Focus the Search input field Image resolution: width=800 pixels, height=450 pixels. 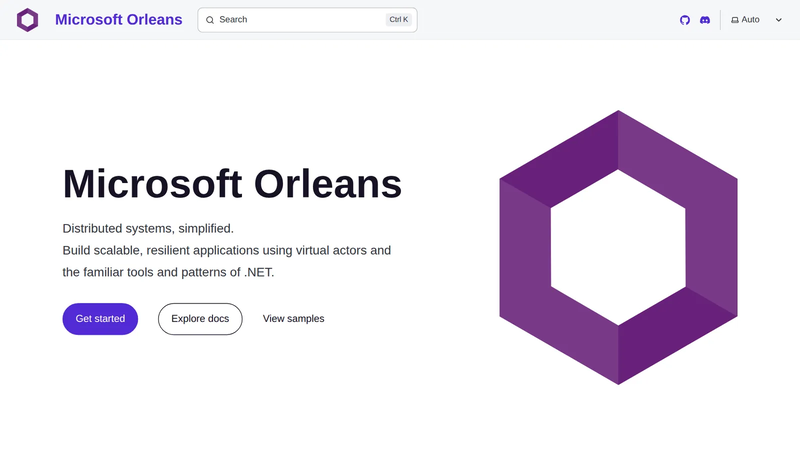(307, 20)
